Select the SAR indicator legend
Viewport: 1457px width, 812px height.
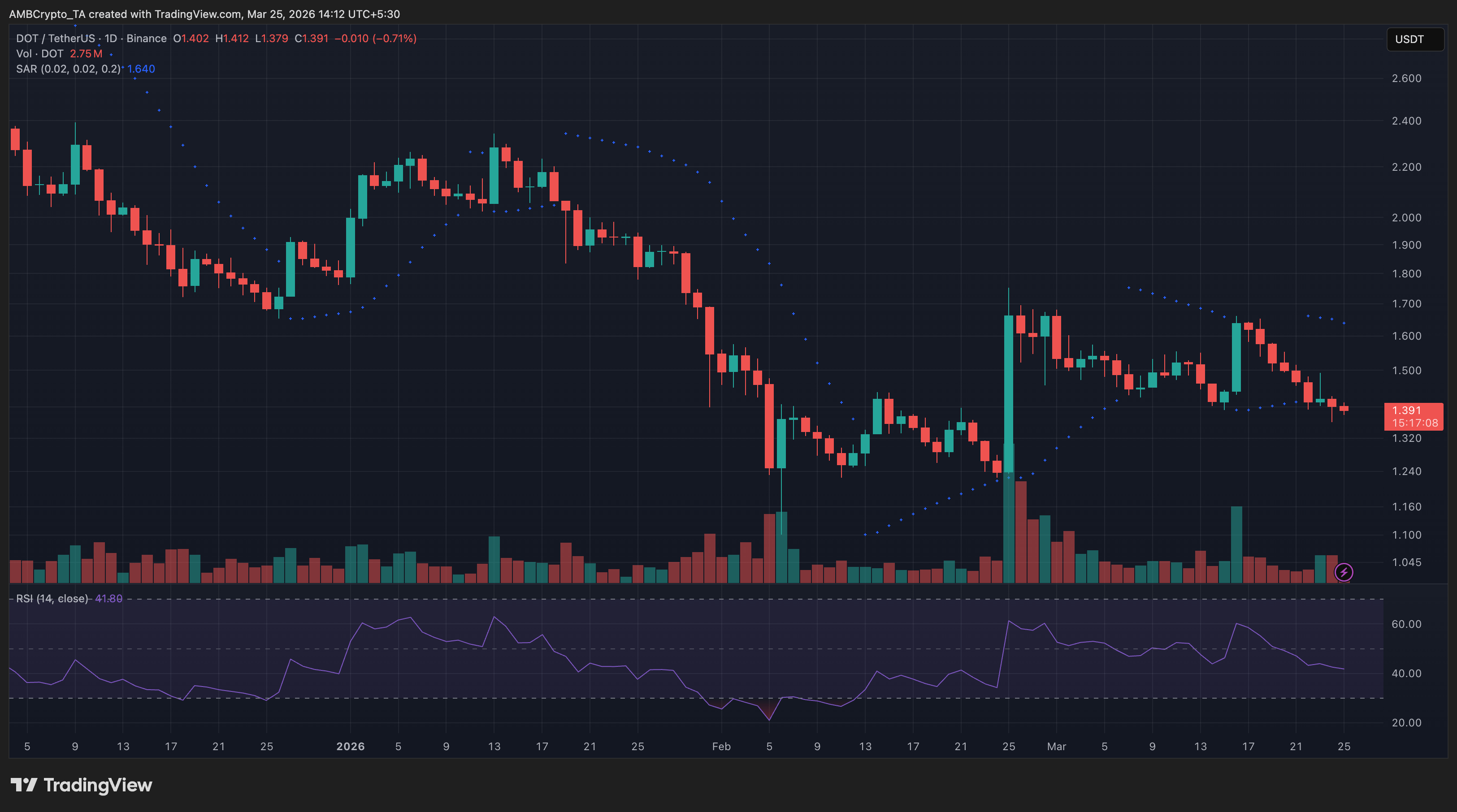click(x=68, y=69)
